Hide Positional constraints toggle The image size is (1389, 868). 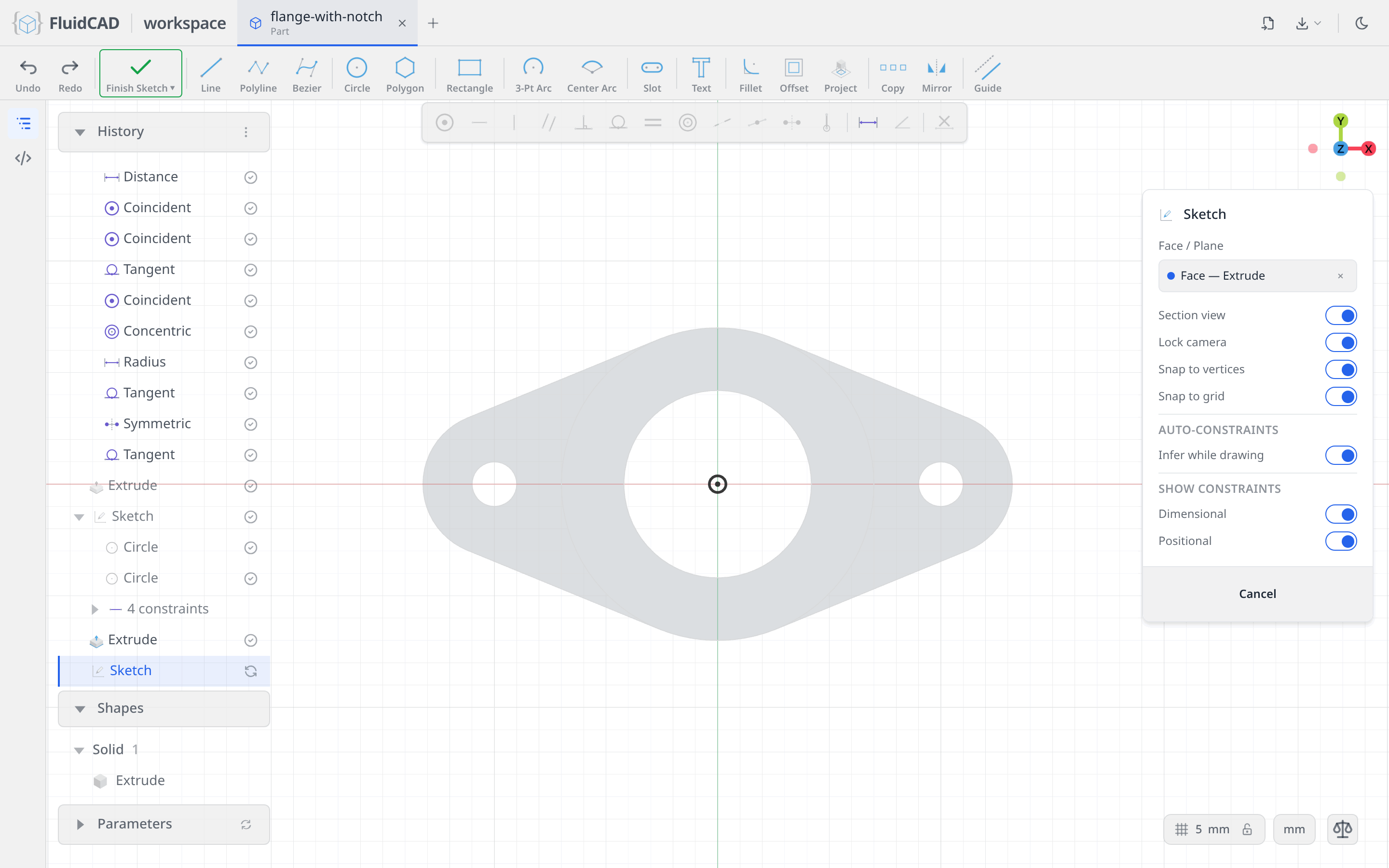[x=1341, y=541]
